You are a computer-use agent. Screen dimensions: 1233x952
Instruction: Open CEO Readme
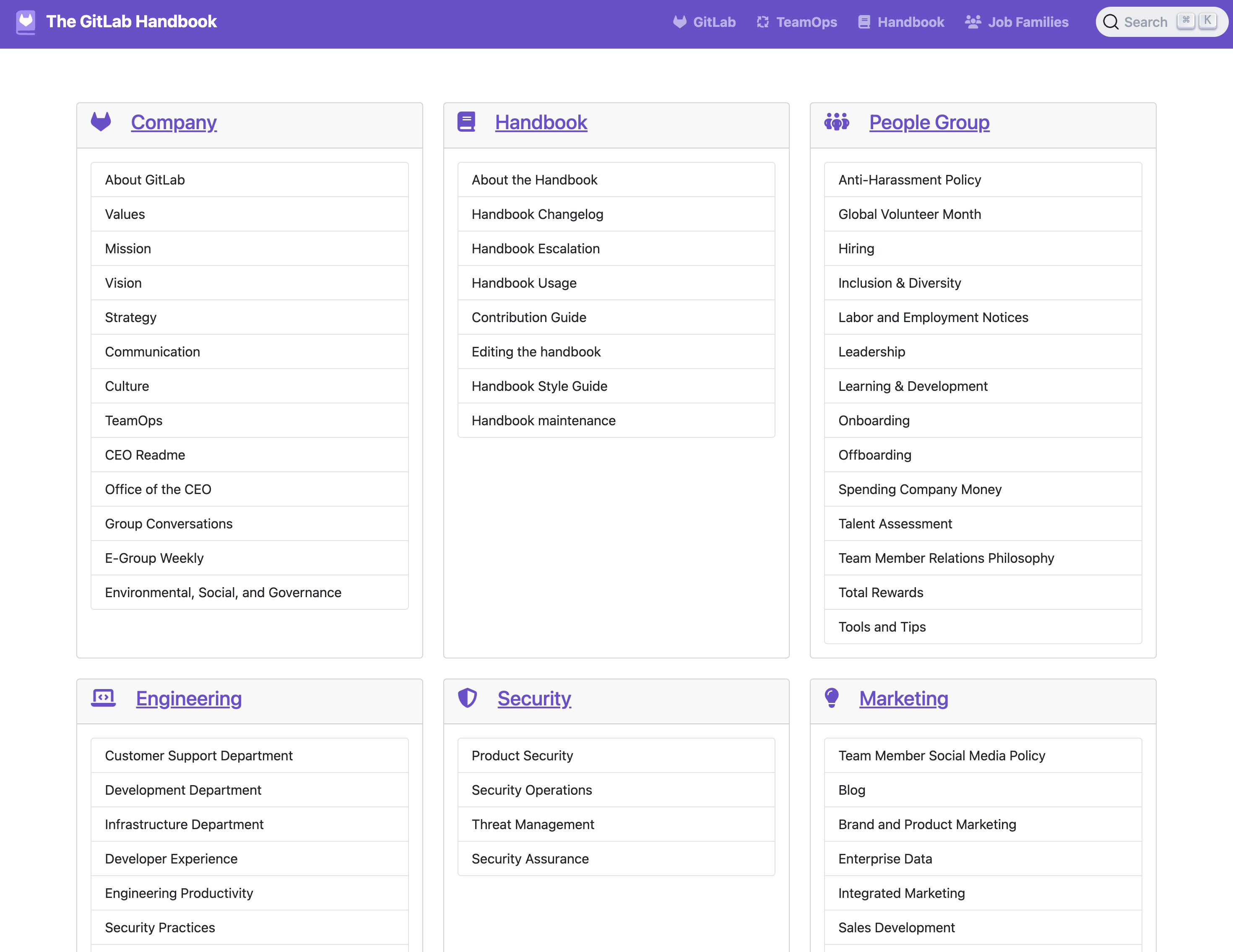[x=250, y=455]
